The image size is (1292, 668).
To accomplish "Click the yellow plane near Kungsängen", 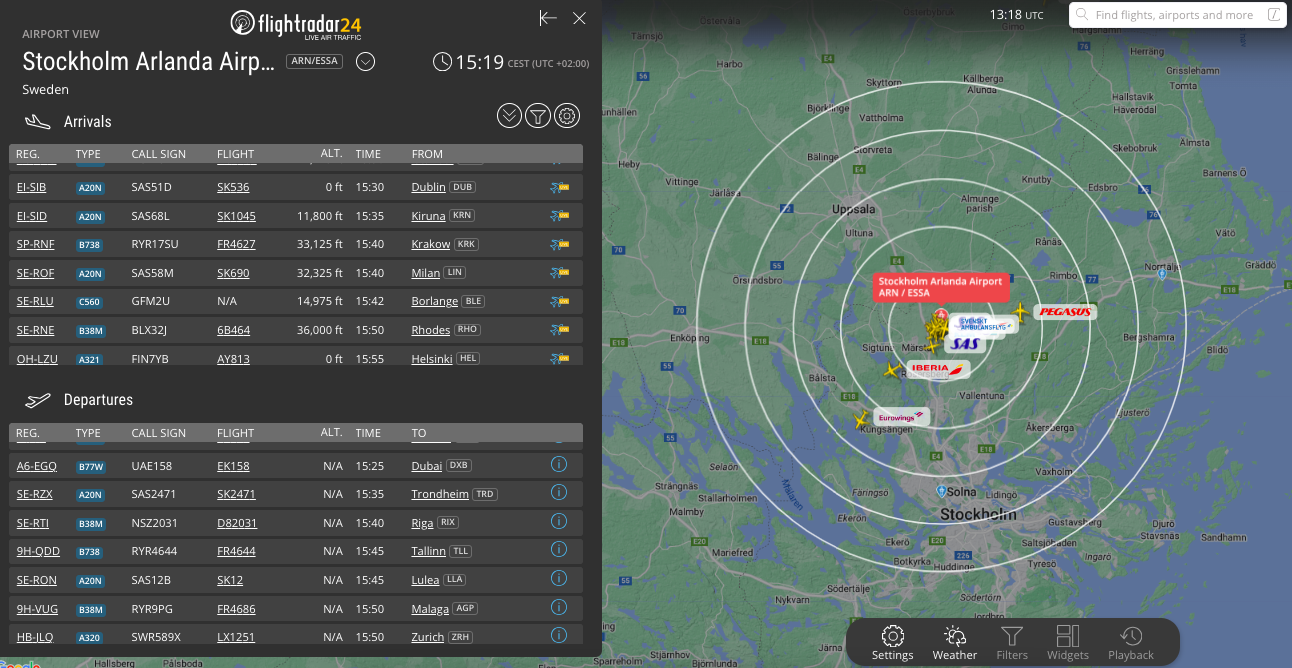I will click(860, 420).
